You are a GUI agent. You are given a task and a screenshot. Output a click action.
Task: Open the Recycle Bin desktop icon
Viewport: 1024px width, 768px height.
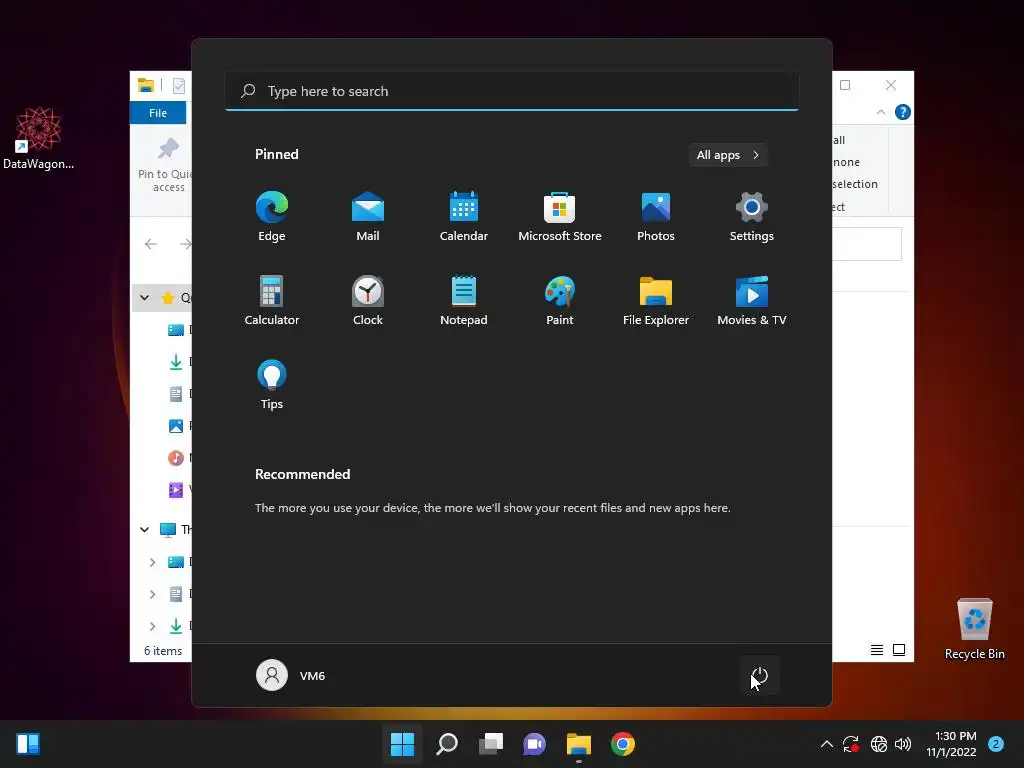point(974,628)
